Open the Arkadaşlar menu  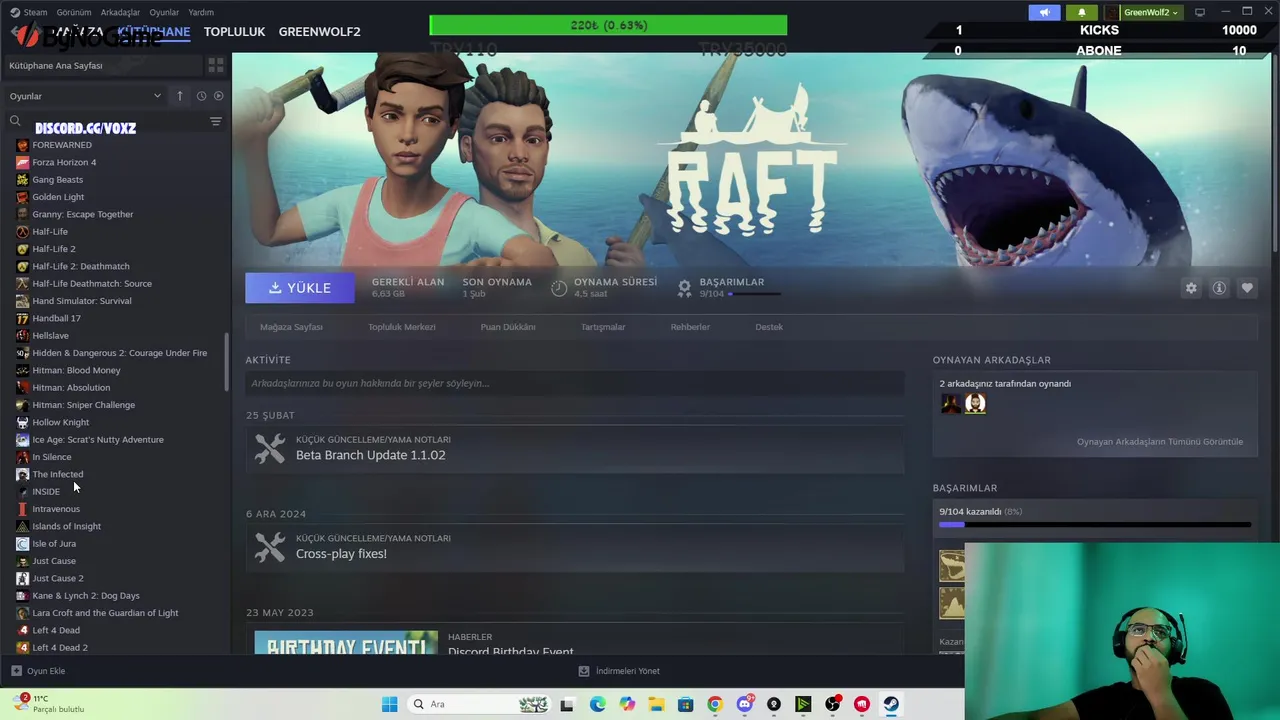coord(120,12)
